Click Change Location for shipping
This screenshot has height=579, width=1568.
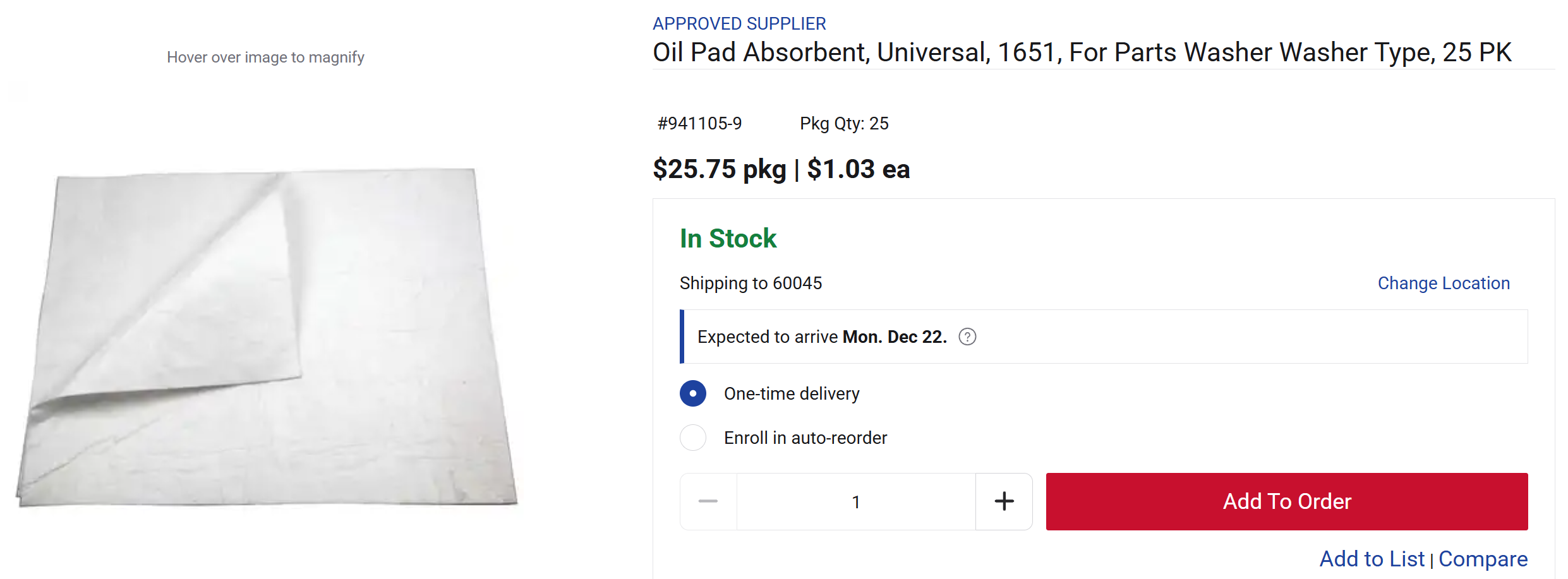(1444, 284)
